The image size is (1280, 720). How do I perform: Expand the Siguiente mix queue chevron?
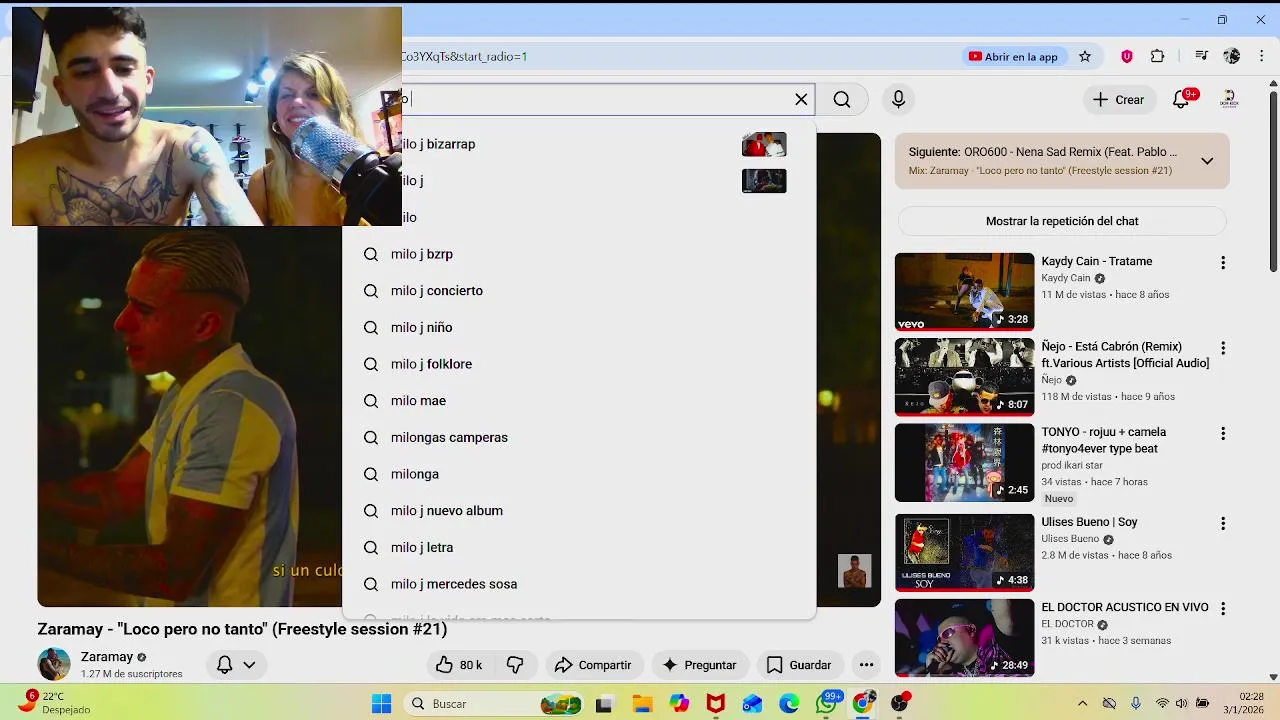coord(1207,161)
